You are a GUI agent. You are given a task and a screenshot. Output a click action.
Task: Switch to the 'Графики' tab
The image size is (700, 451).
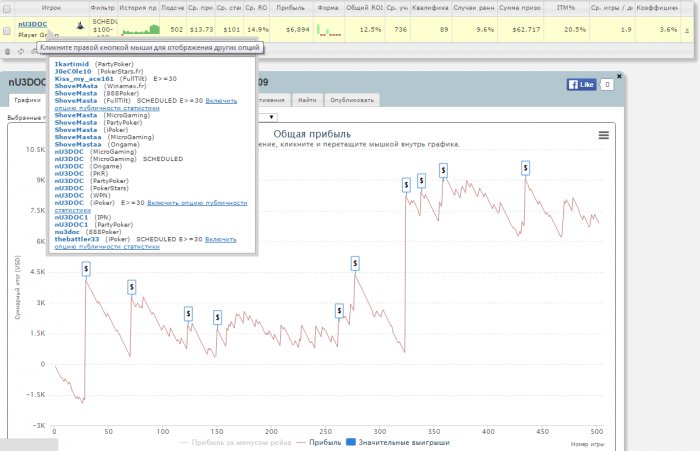27,100
